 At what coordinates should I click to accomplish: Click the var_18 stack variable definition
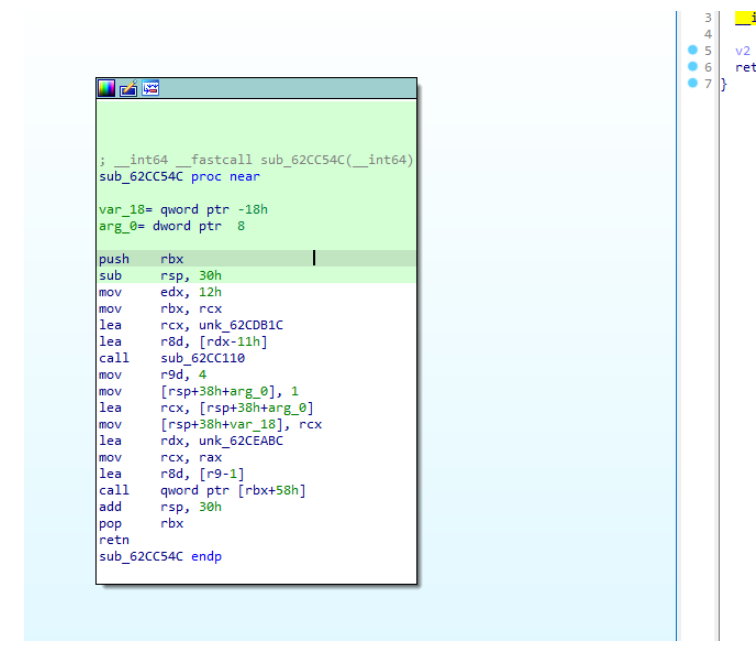click(183, 209)
